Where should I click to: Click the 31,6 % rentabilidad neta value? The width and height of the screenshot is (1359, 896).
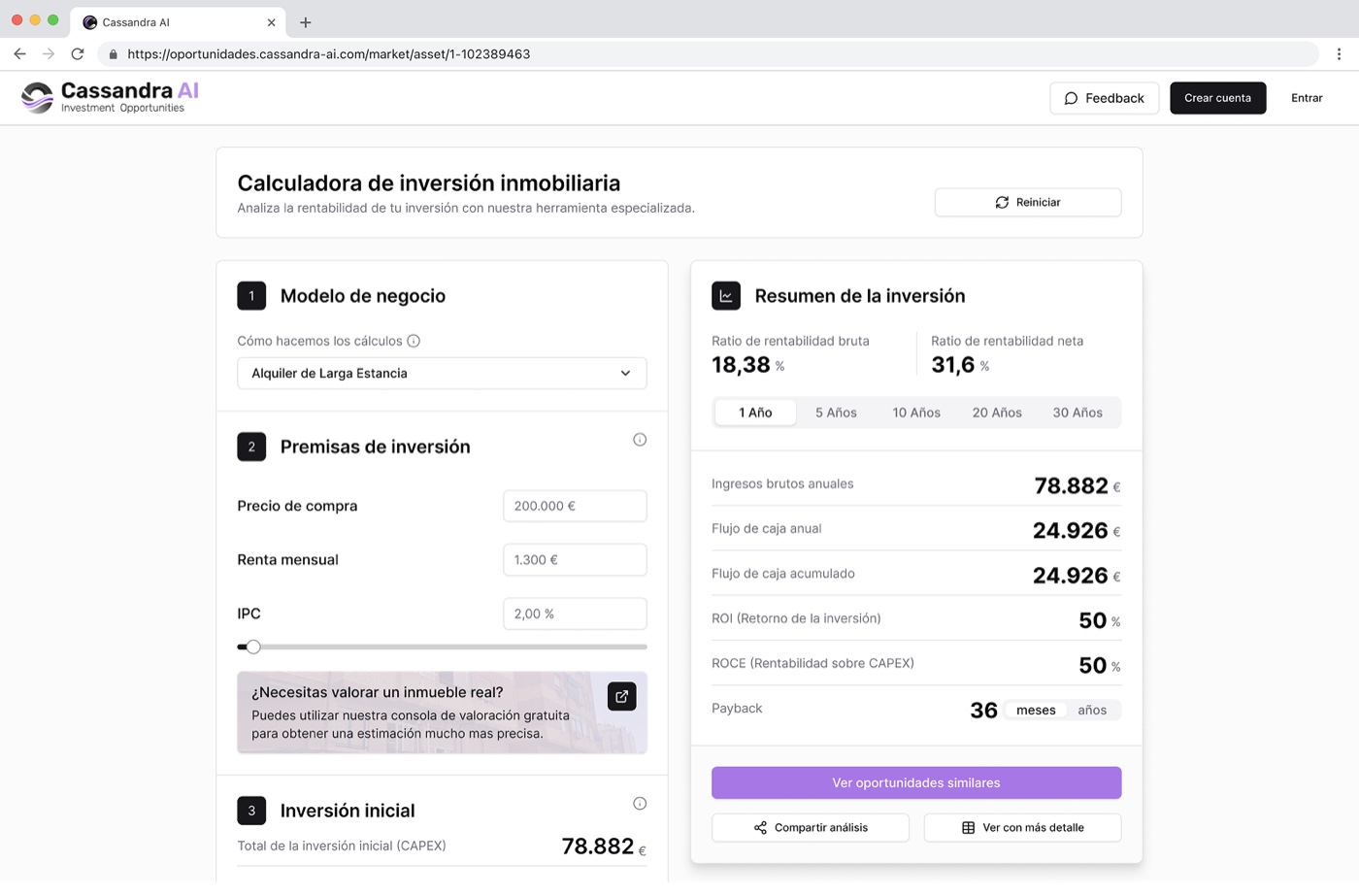click(x=960, y=365)
